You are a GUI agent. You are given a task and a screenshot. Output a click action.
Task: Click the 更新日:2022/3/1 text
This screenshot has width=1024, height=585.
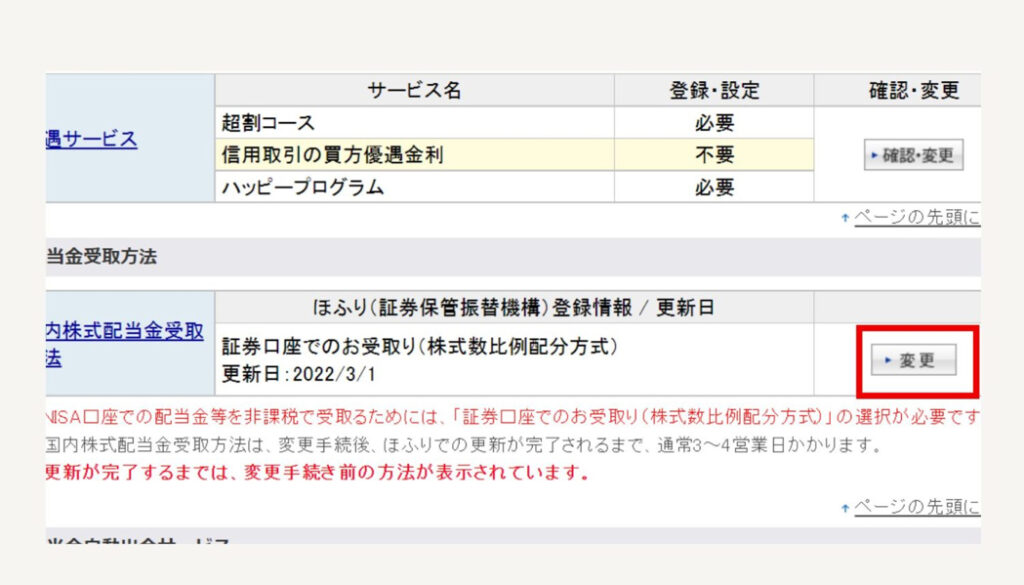coord(299,374)
